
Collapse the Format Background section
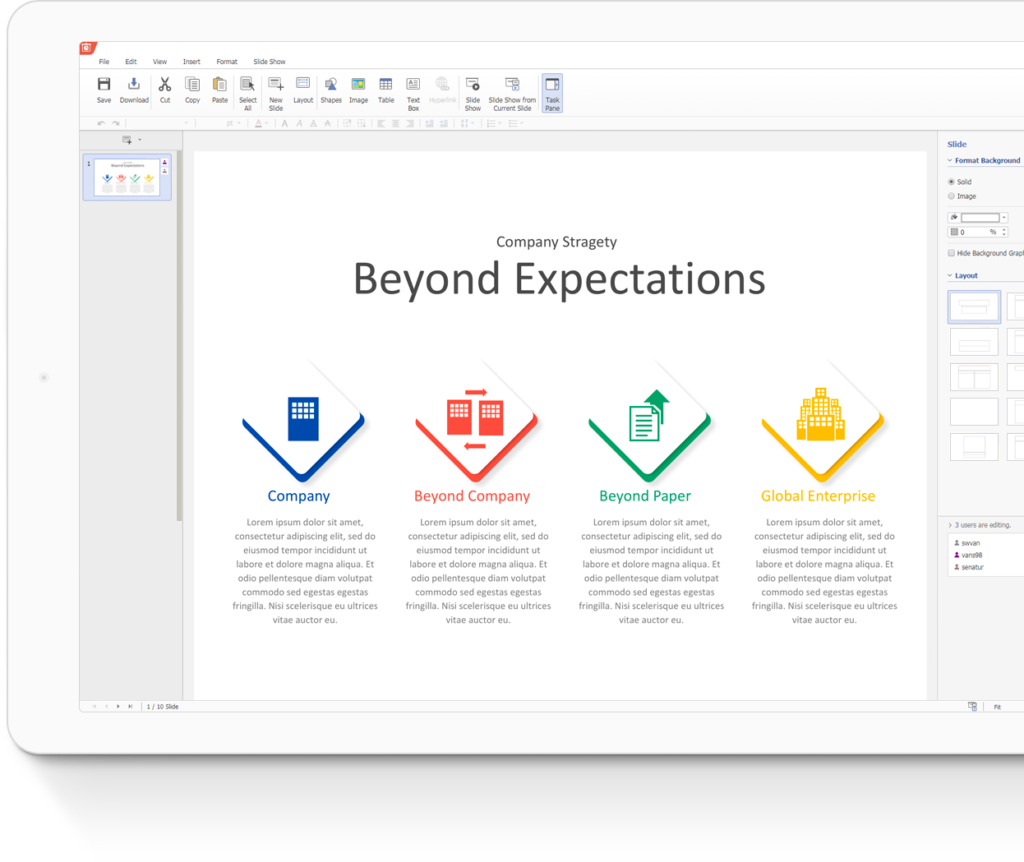950,161
